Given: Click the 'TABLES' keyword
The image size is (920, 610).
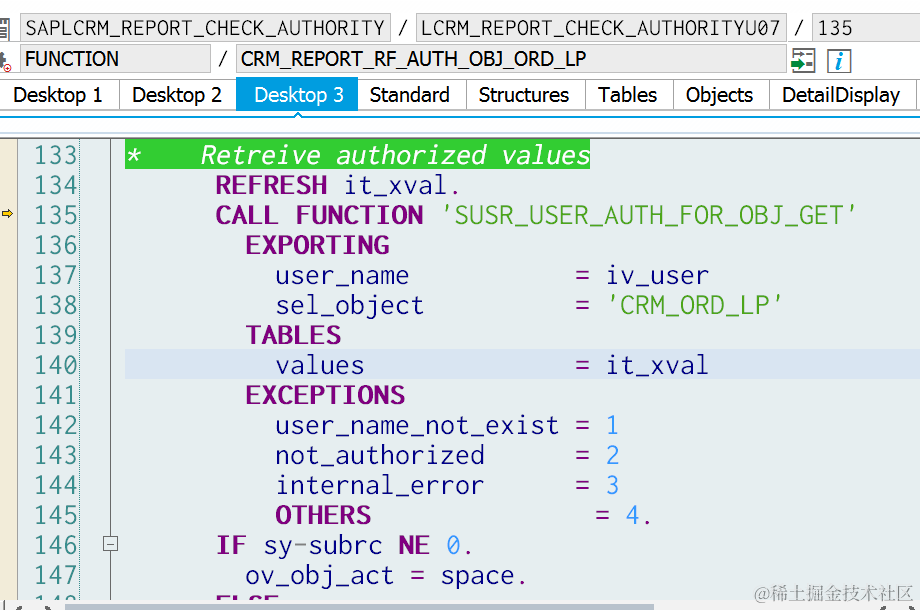Looking at the screenshot, I should (x=293, y=335).
